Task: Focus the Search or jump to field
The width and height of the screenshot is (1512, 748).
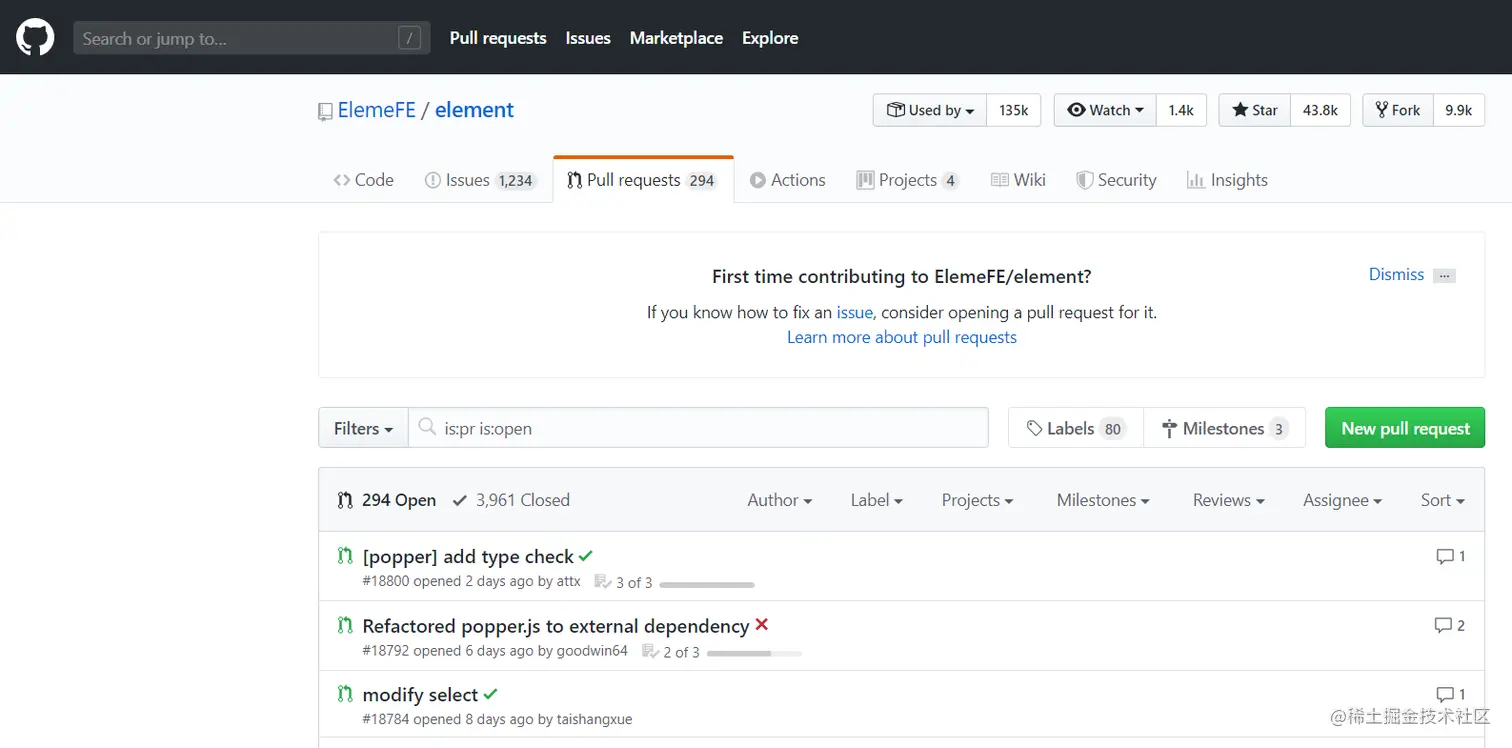Action: point(252,39)
